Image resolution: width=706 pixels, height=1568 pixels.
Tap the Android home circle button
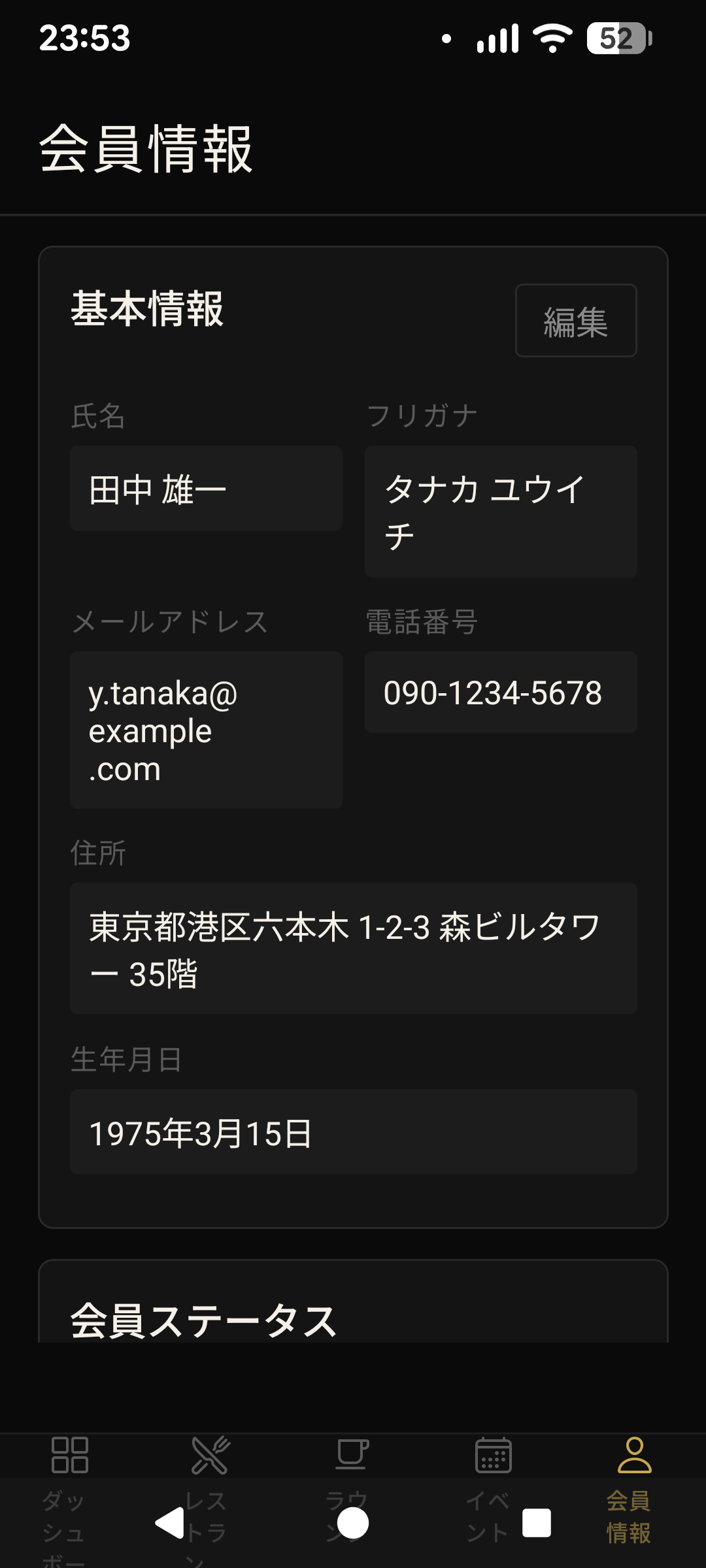(x=353, y=1524)
